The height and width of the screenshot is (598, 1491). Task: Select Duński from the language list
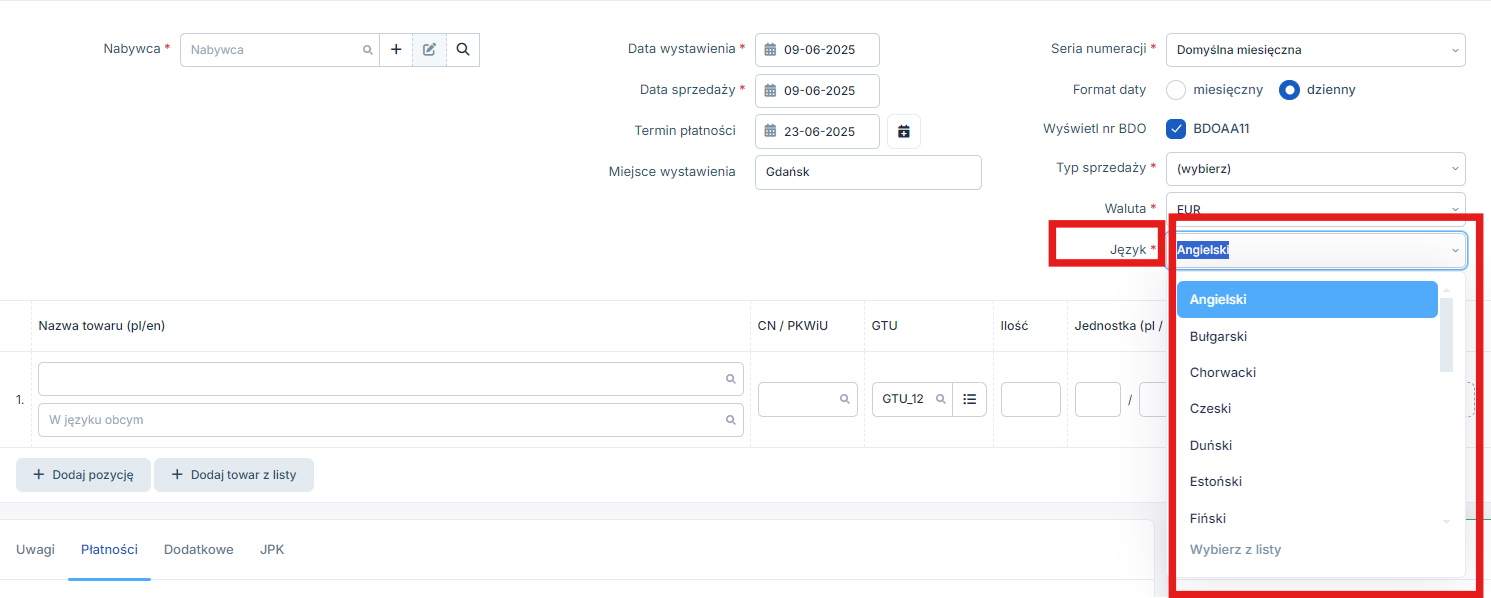coord(1307,445)
